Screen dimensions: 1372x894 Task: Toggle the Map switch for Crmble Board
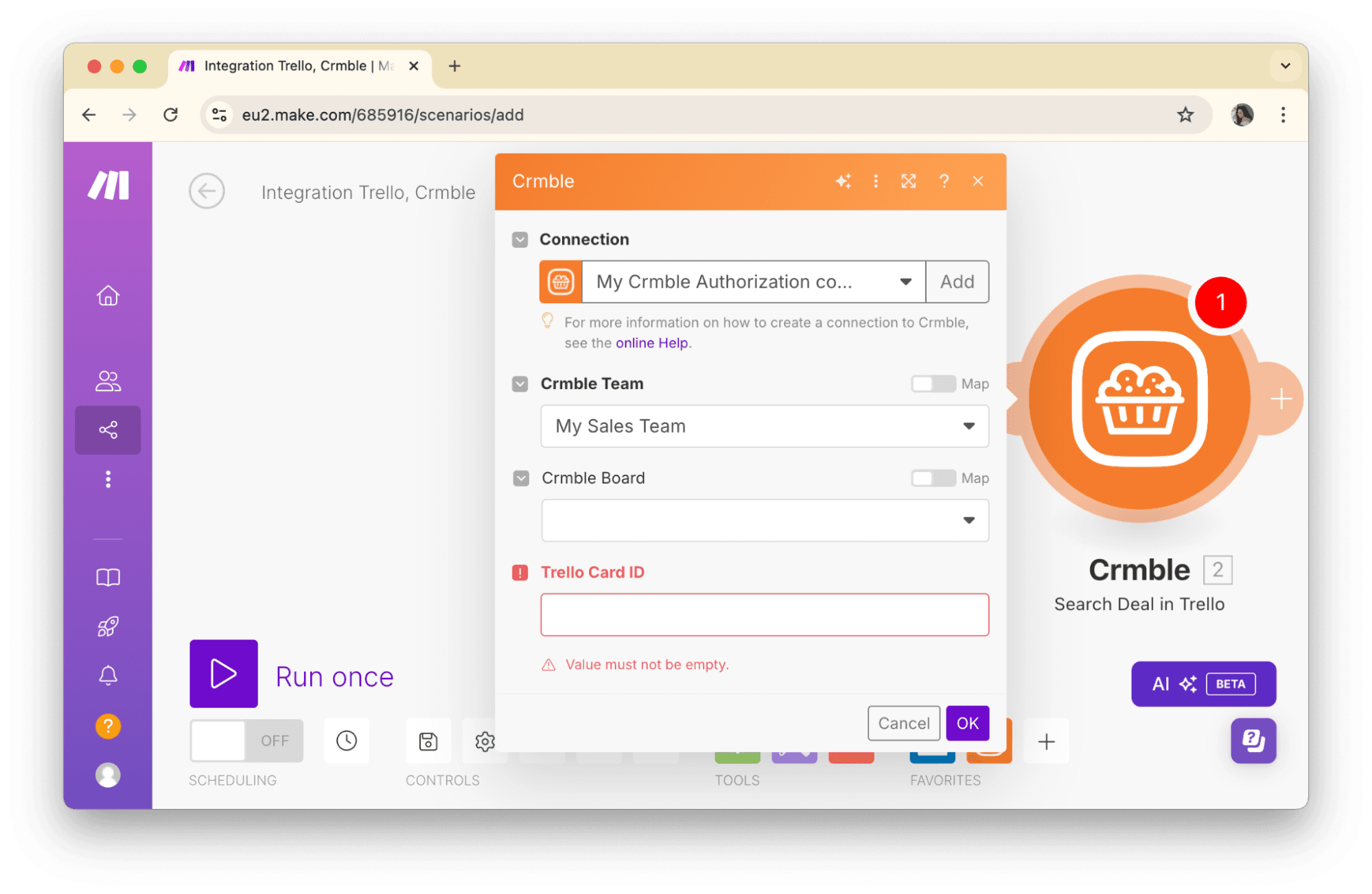click(x=933, y=478)
